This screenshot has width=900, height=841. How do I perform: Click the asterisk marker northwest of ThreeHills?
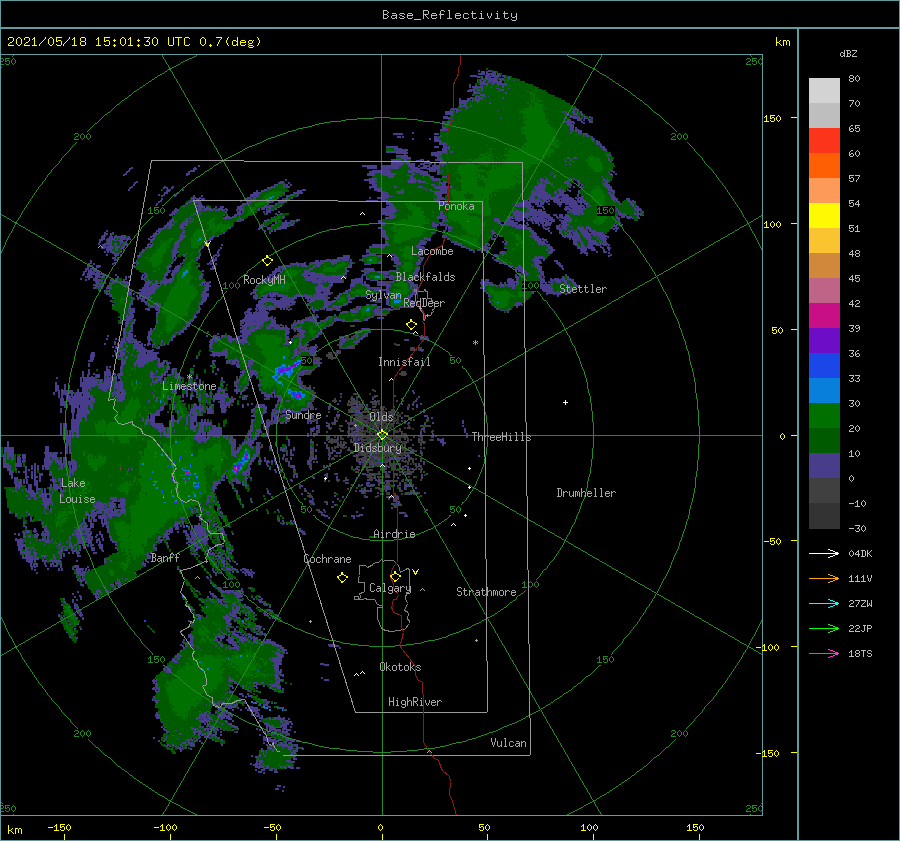(475, 343)
